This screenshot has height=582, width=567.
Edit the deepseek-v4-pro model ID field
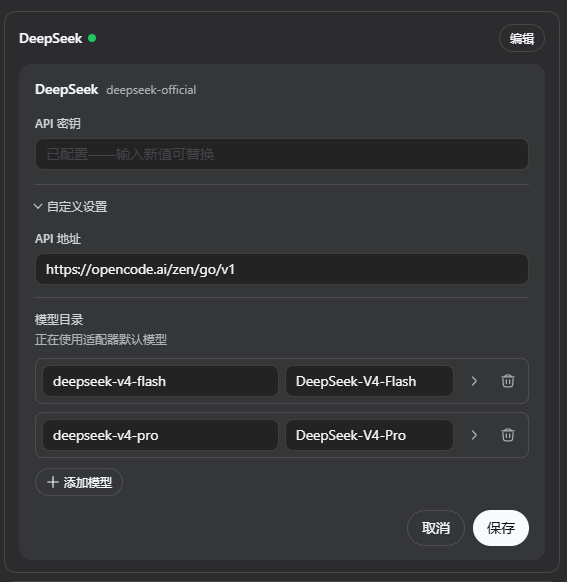(x=160, y=435)
